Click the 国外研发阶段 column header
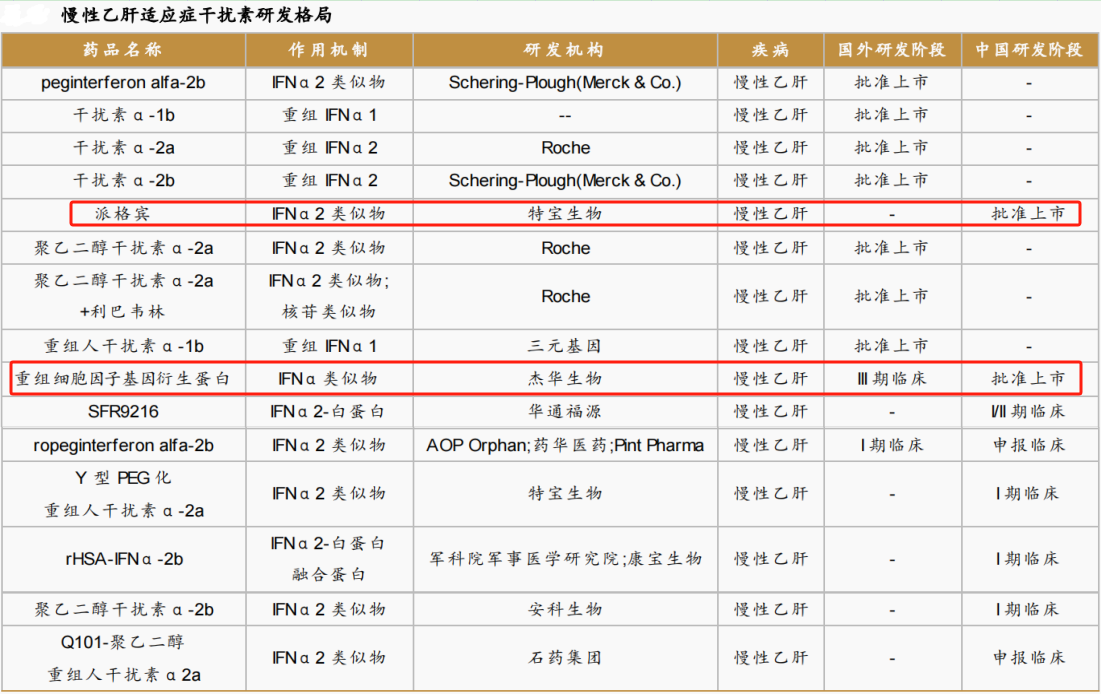 pos(891,50)
